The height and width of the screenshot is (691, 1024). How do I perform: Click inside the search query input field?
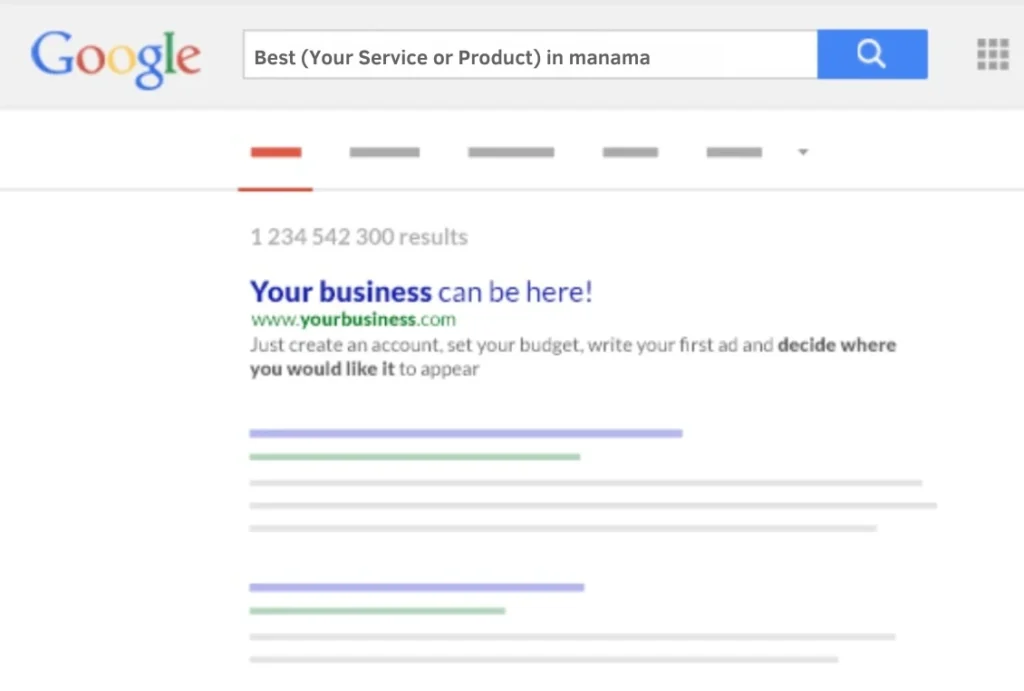click(530, 56)
